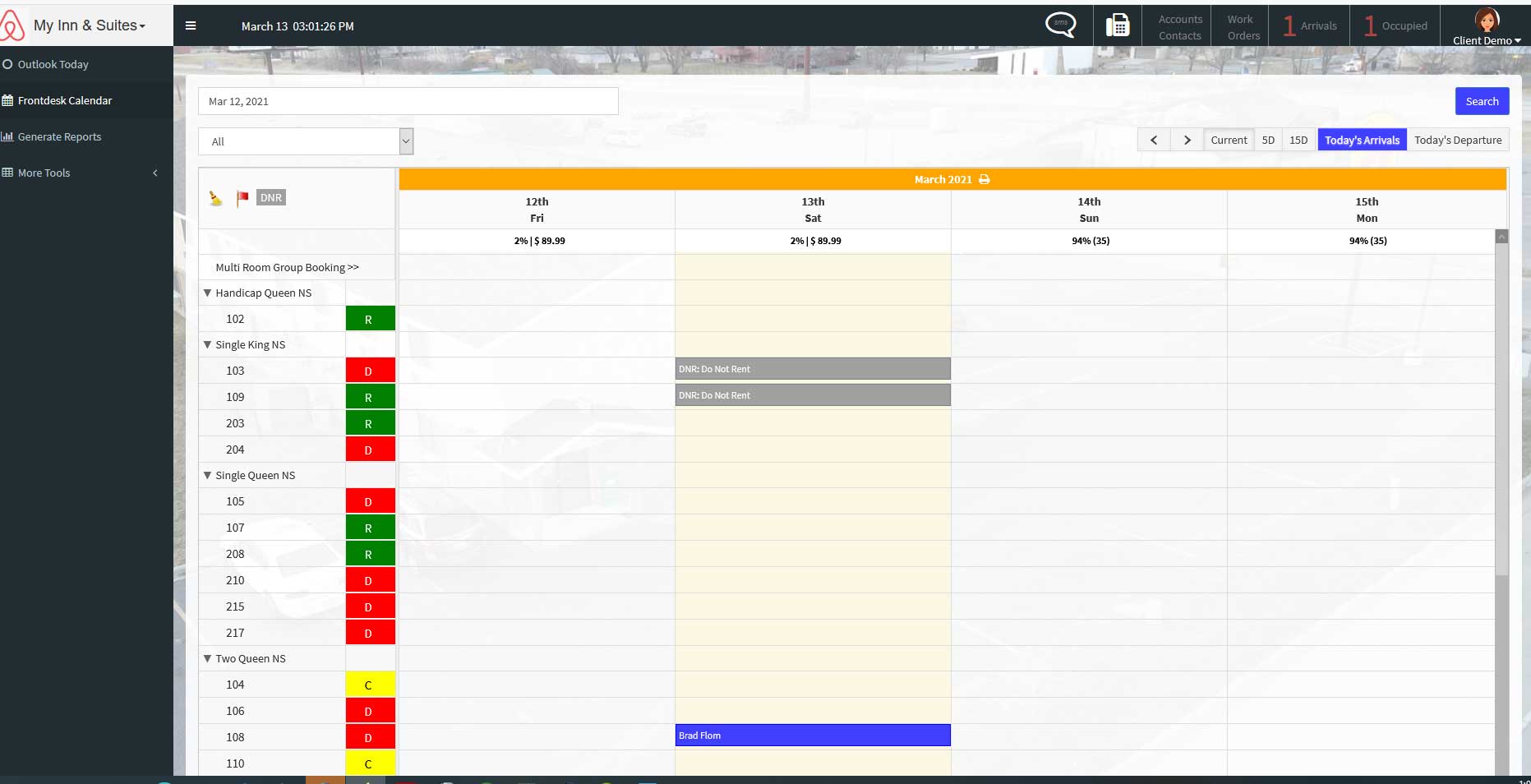Click status D for room 204
The height and width of the screenshot is (784, 1531).
coord(370,450)
